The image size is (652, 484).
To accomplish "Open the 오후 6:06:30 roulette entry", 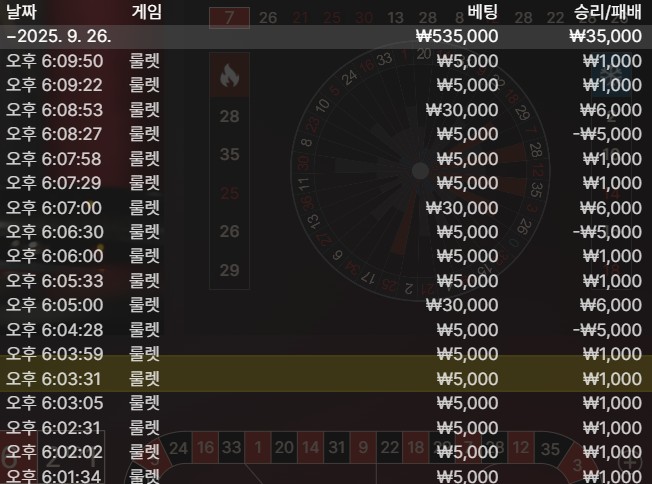I will pos(326,232).
